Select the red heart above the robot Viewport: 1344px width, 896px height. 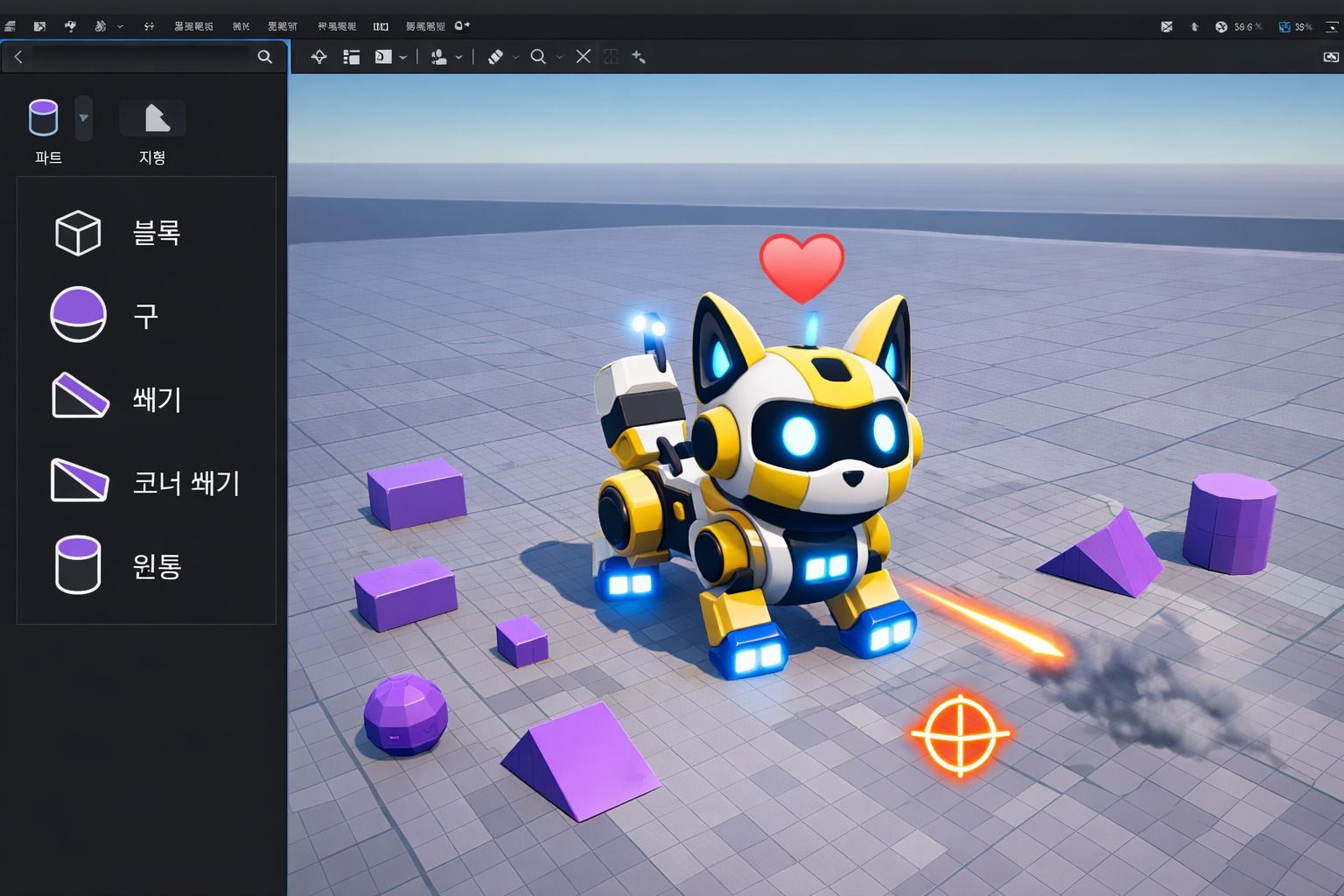[x=801, y=265]
